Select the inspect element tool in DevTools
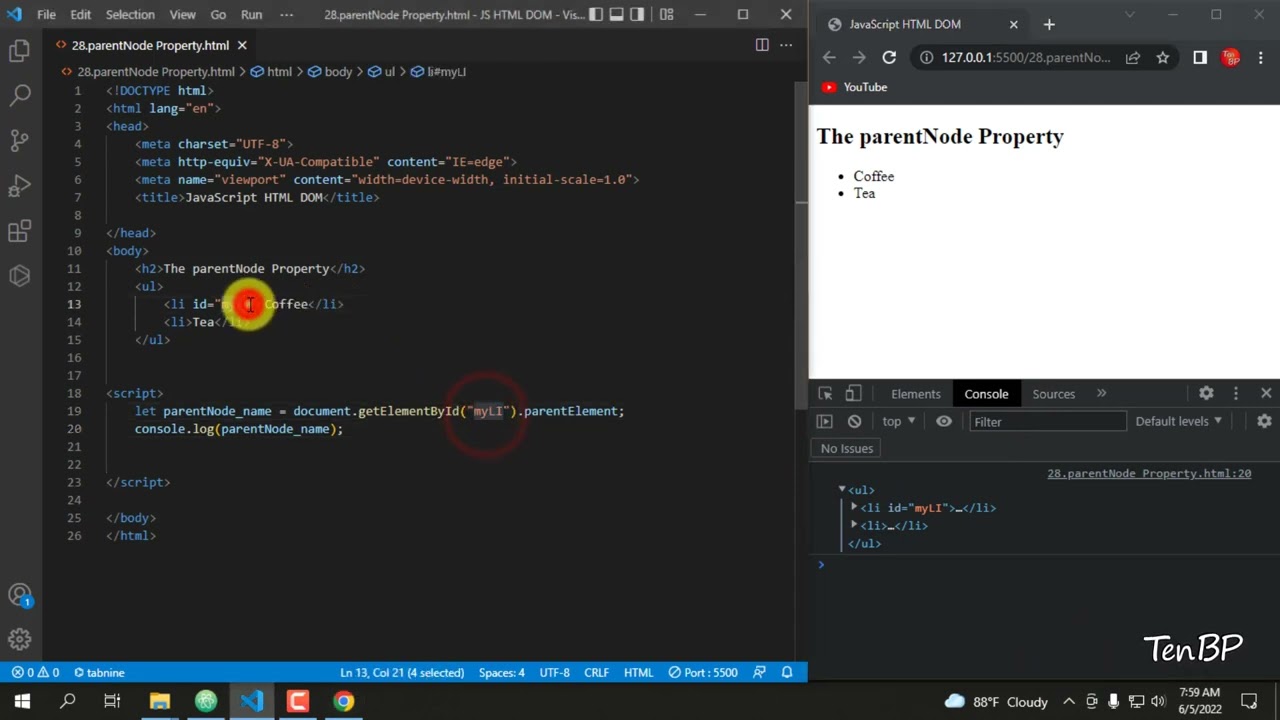Screen dimensions: 1280x720 point(825,394)
